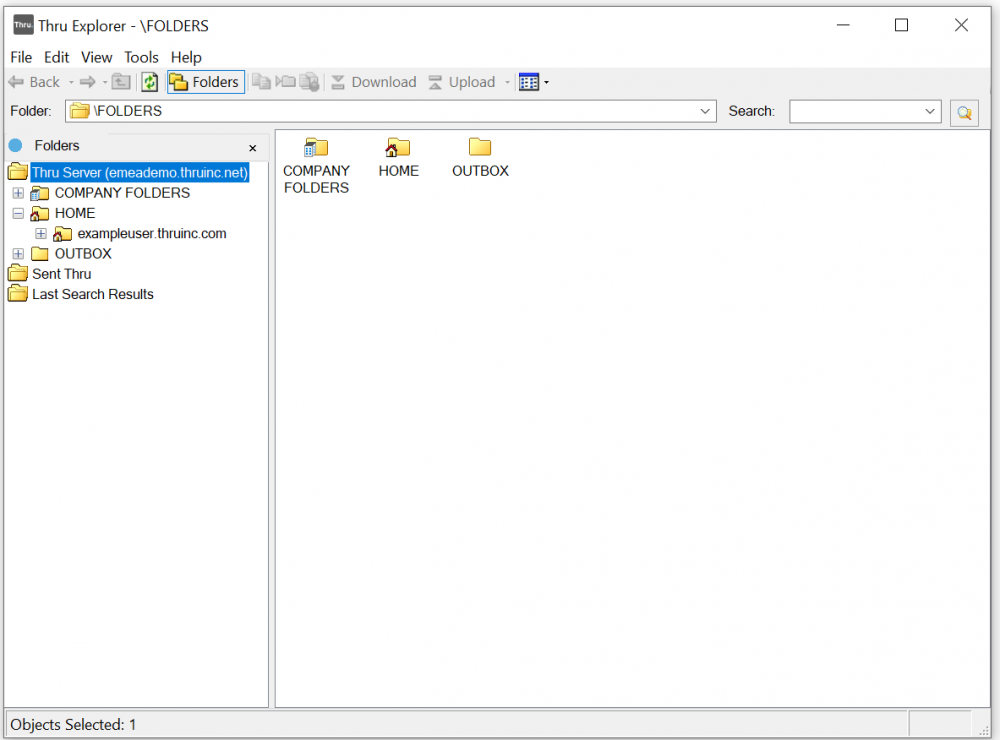Image resolution: width=1000 pixels, height=740 pixels.
Task: Expand the OUTBOX tree node
Action: [18, 254]
